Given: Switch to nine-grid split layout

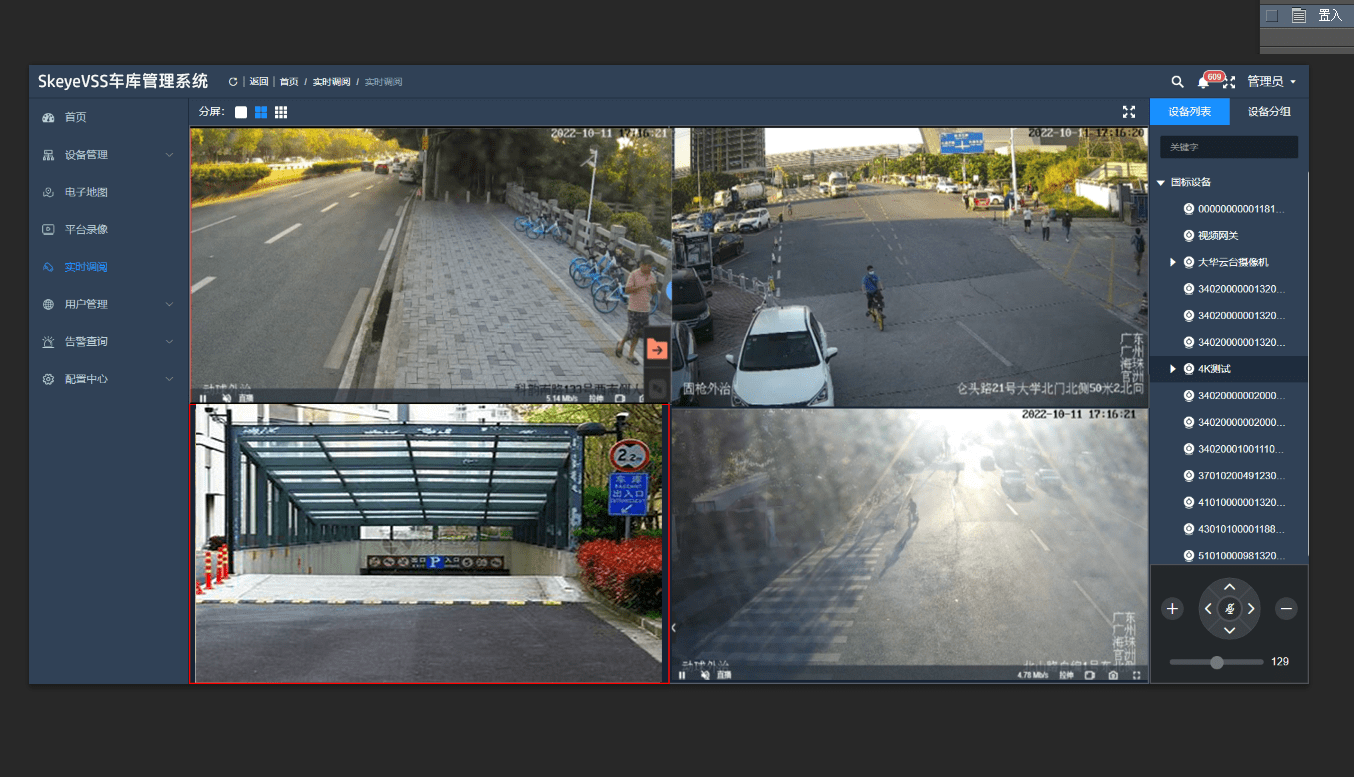Looking at the screenshot, I should (x=281, y=112).
